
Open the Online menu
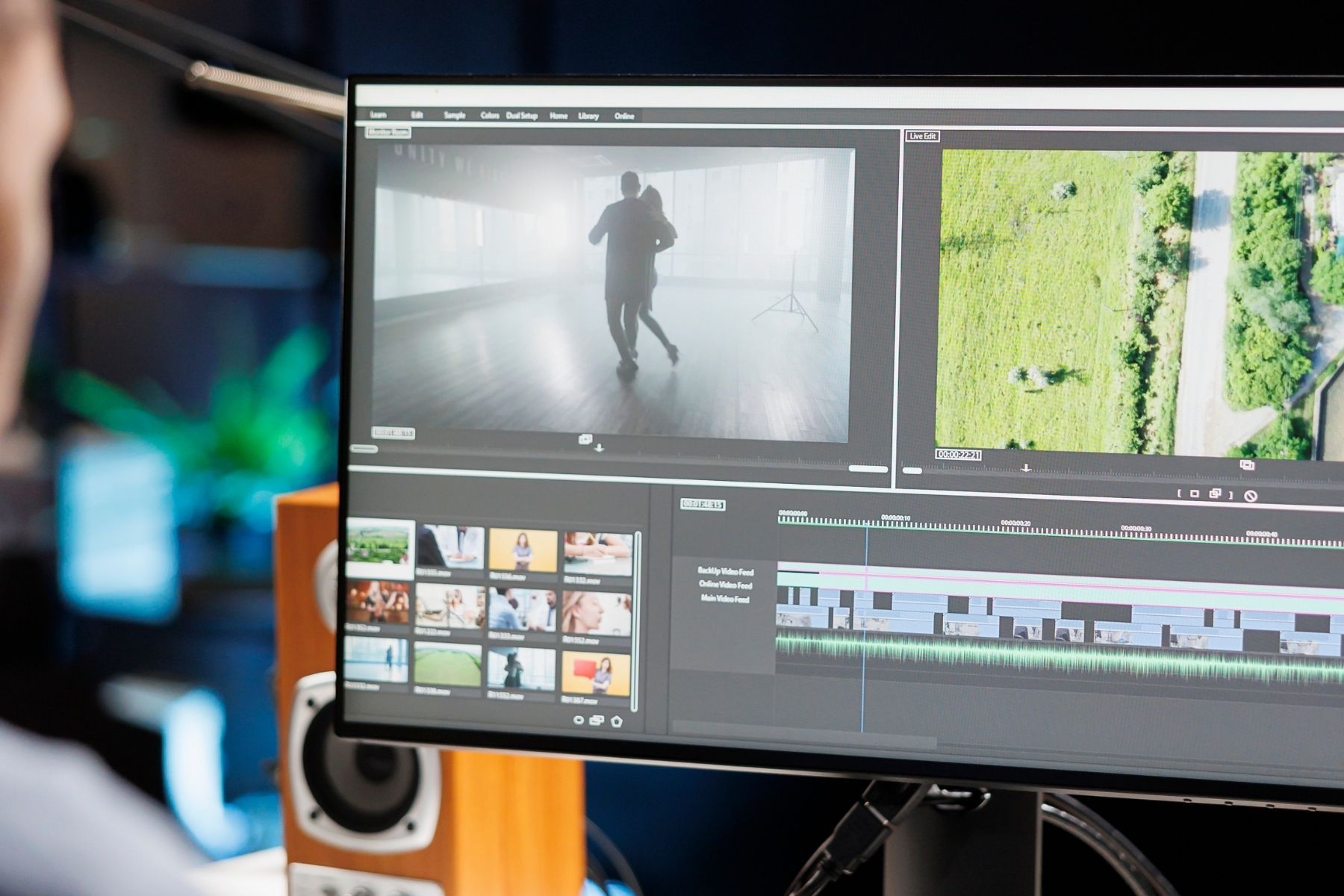click(x=624, y=116)
